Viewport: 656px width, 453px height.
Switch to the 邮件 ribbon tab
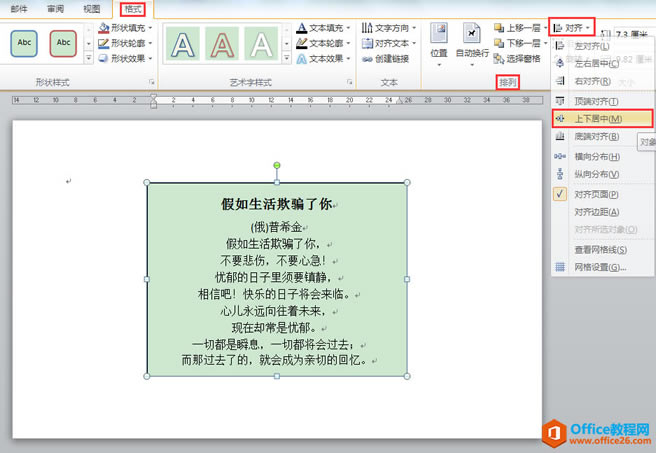(19, 9)
